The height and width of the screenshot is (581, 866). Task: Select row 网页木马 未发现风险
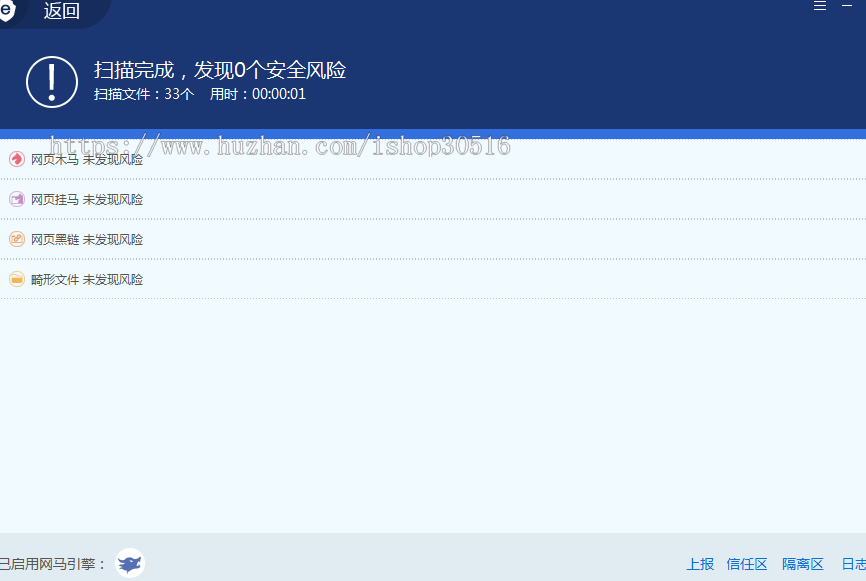point(433,159)
